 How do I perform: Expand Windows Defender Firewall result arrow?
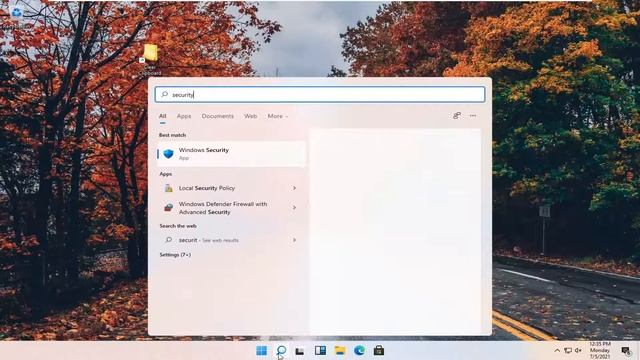coord(294,208)
